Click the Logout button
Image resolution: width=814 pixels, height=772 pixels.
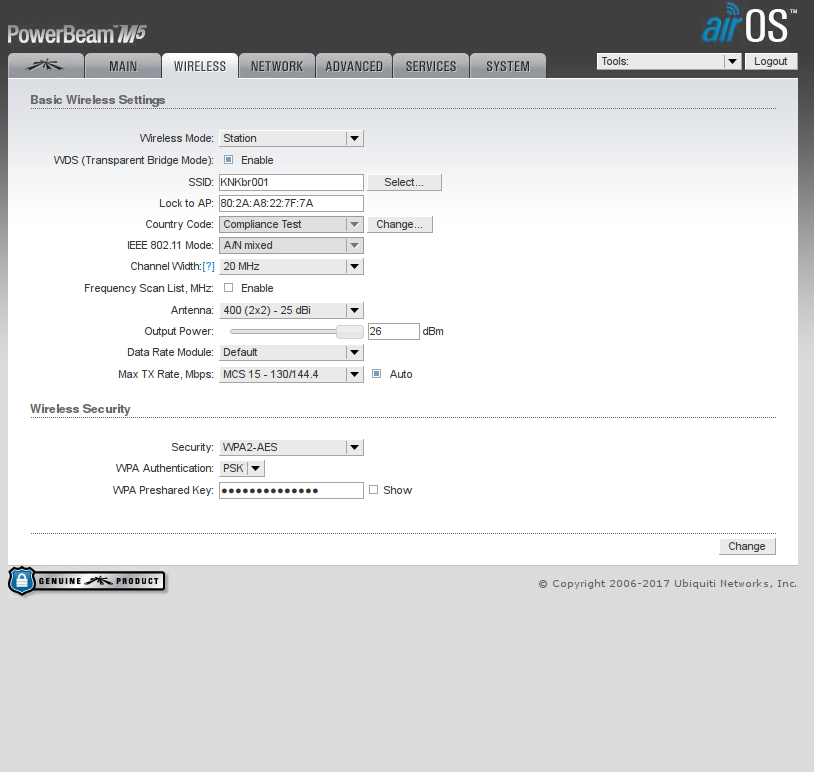[x=771, y=61]
